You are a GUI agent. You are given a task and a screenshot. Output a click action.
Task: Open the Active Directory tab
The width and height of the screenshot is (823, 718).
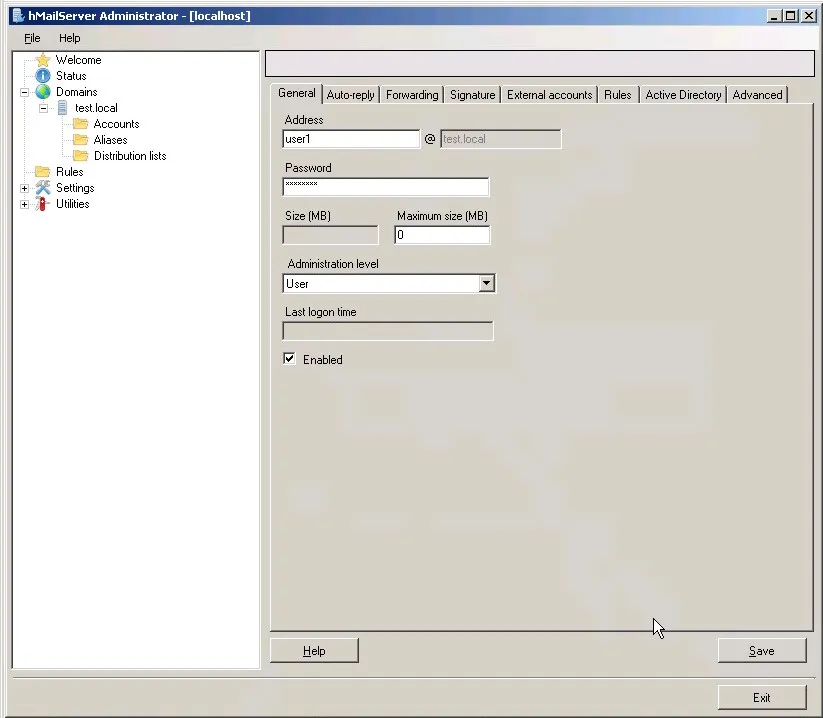pyautogui.click(x=682, y=94)
